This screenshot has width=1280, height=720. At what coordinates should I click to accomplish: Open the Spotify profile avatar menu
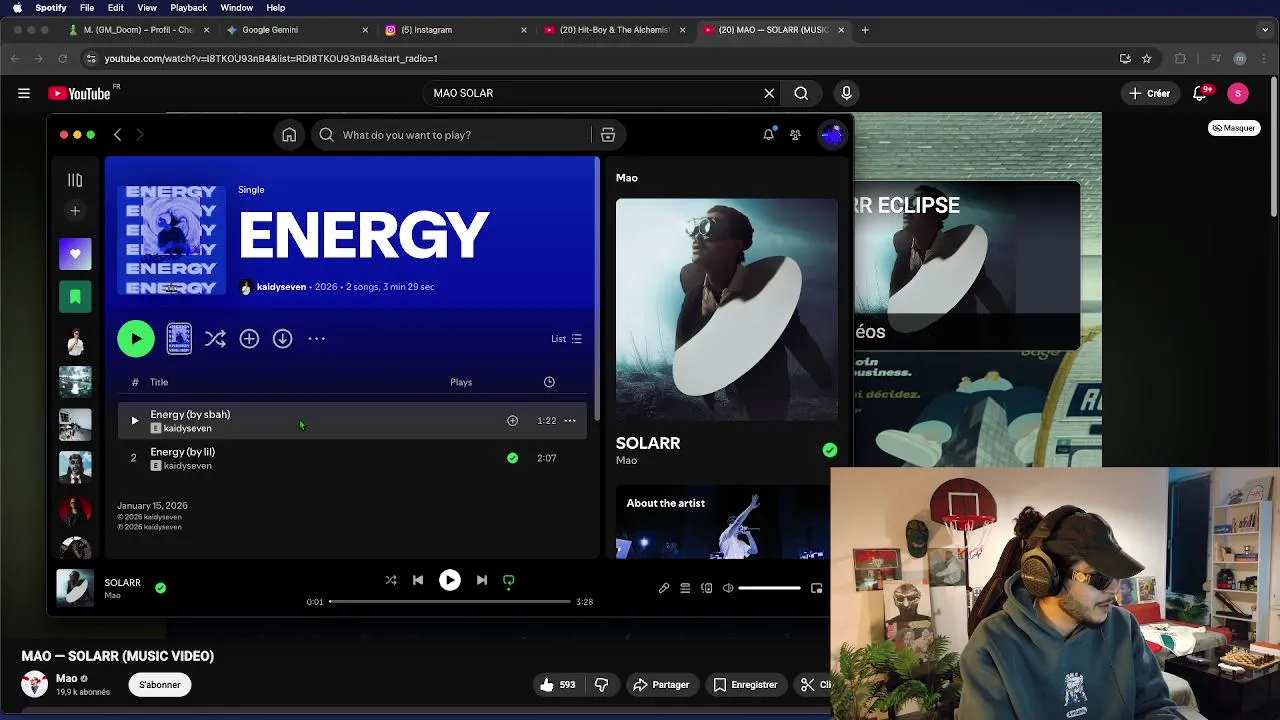click(832, 135)
